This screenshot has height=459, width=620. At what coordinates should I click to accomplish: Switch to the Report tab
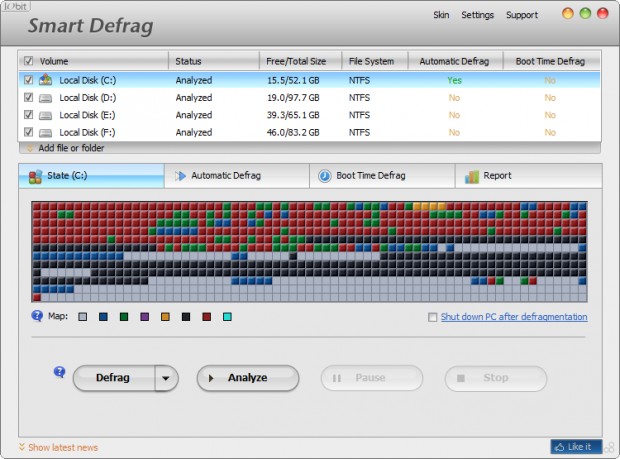coord(529,176)
